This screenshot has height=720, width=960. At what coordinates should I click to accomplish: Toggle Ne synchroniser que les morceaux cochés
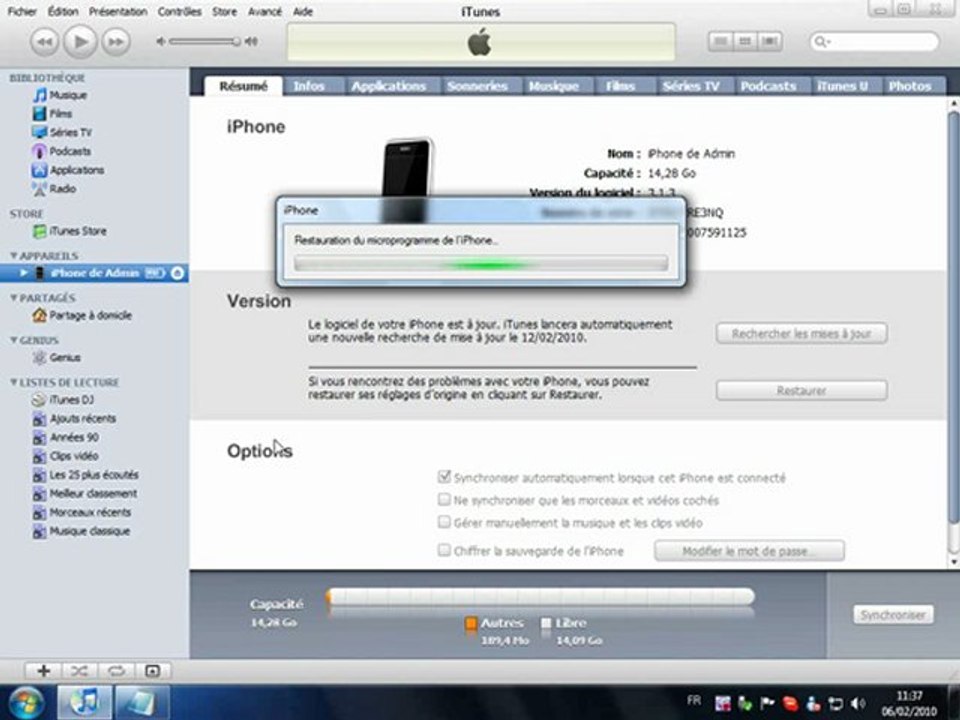pyautogui.click(x=444, y=500)
